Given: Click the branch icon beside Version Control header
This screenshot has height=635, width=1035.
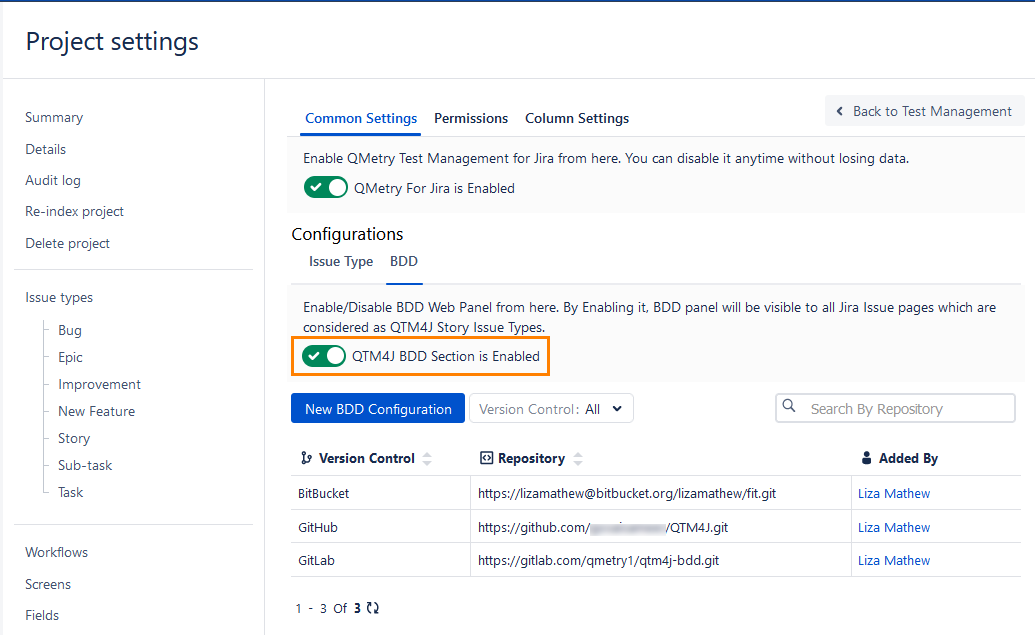Looking at the screenshot, I should [306, 458].
